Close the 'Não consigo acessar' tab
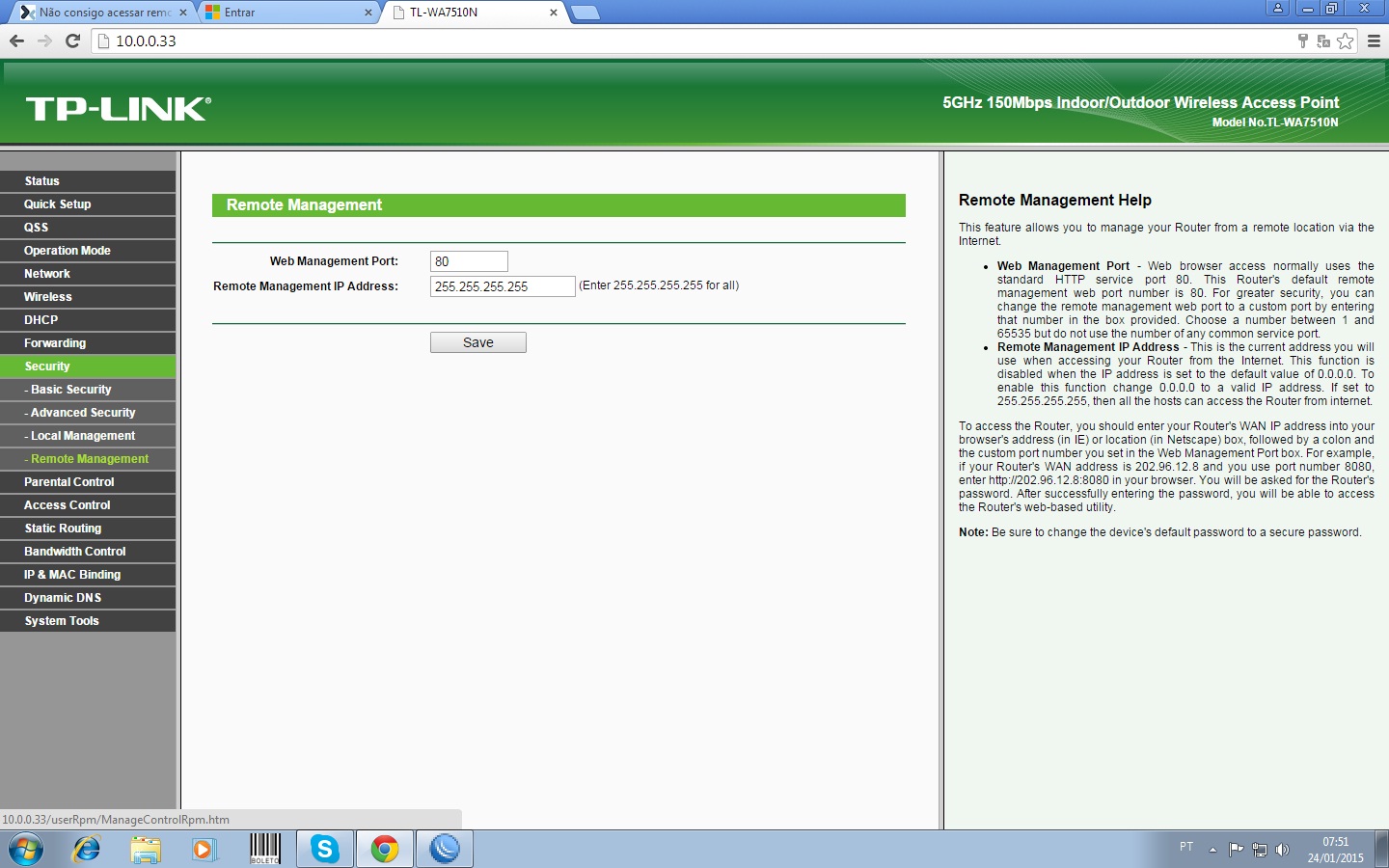The image size is (1389, 868). 183,13
